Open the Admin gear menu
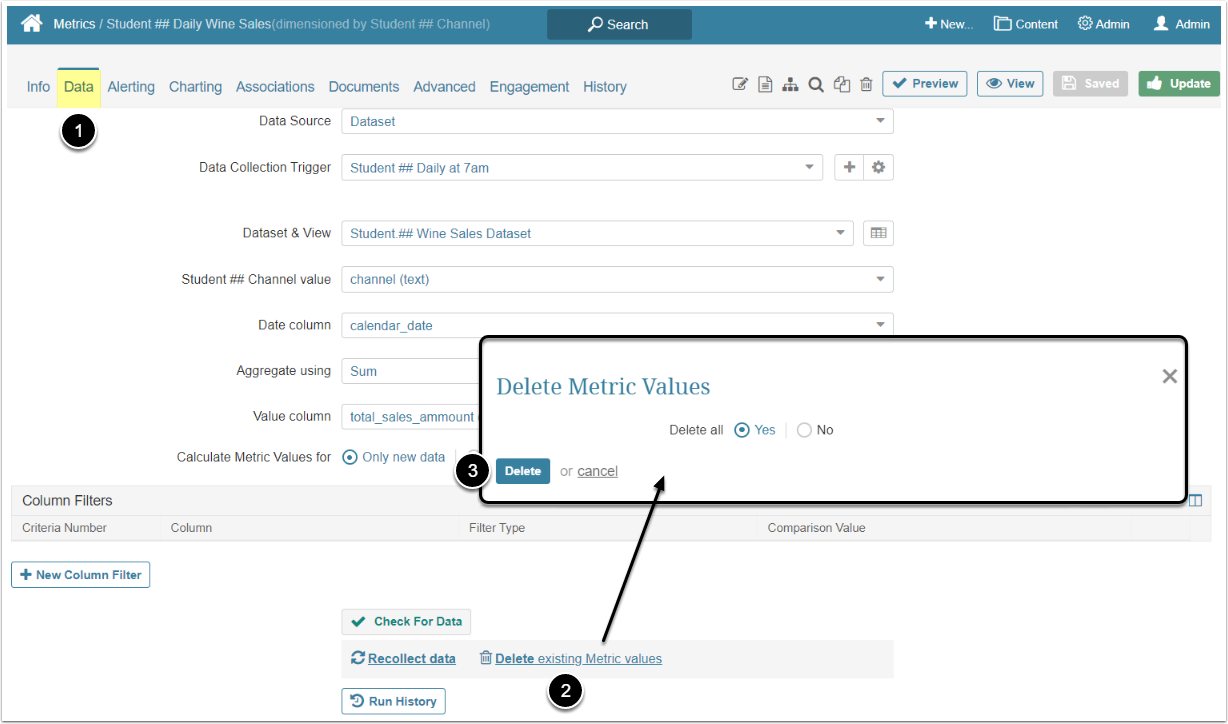Image resolution: width=1228 pixels, height=724 pixels. (x=1103, y=24)
